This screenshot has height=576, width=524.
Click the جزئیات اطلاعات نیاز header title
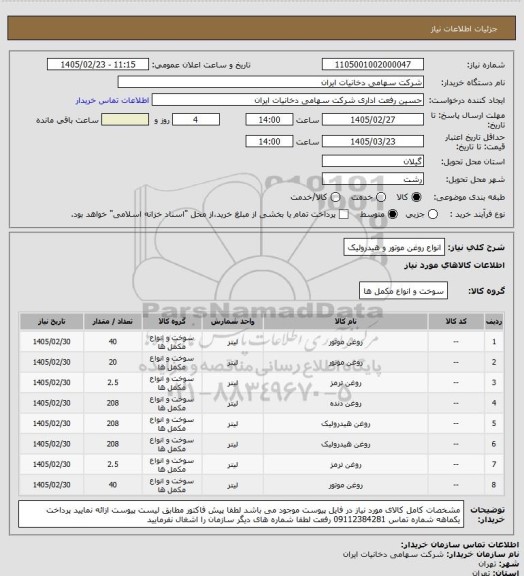coord(464,29)
